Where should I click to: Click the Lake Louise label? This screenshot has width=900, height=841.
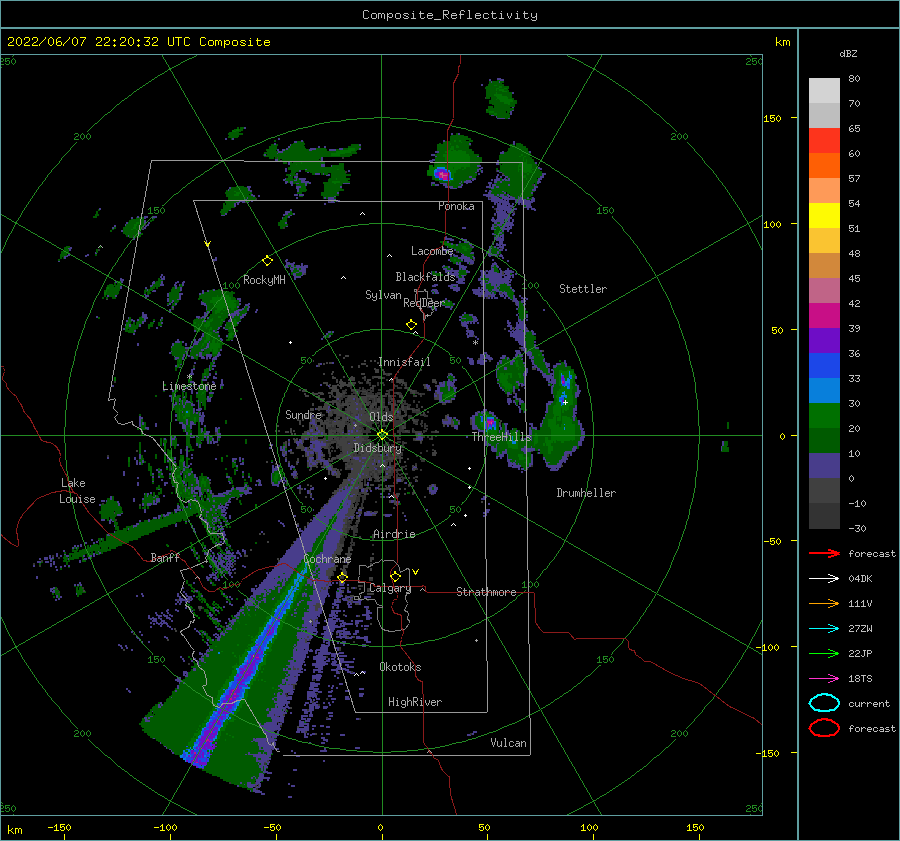tap(78, 491)
